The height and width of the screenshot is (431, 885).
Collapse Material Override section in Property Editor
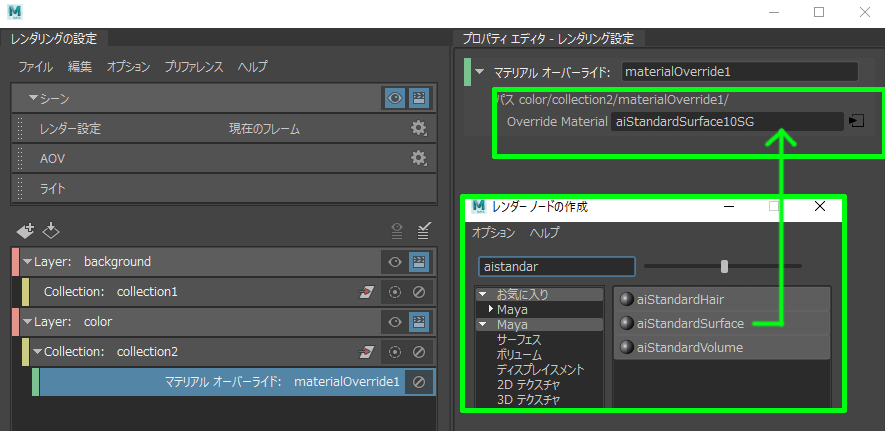click(480, 72)
